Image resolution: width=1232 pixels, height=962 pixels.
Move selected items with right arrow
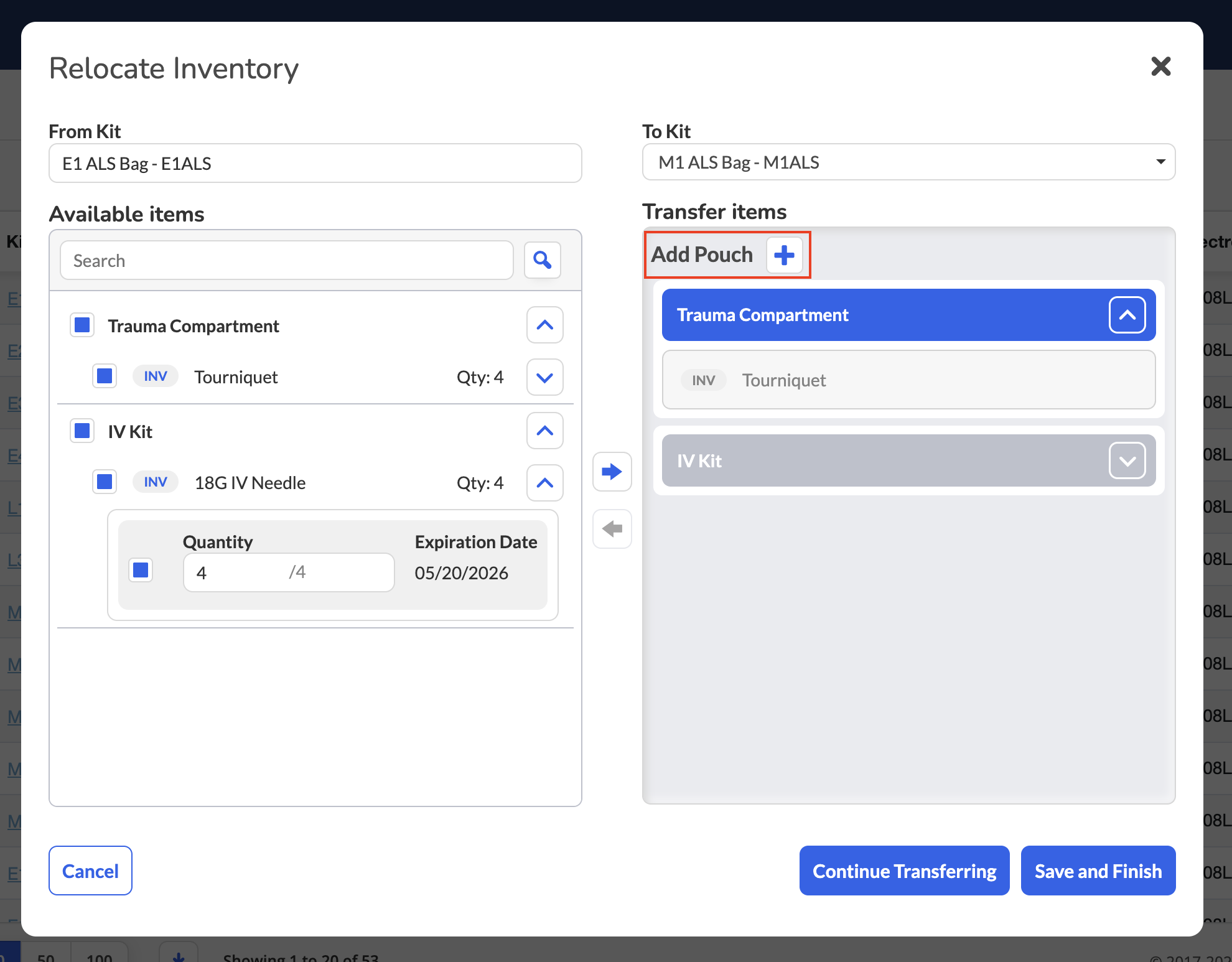[612, 472]
